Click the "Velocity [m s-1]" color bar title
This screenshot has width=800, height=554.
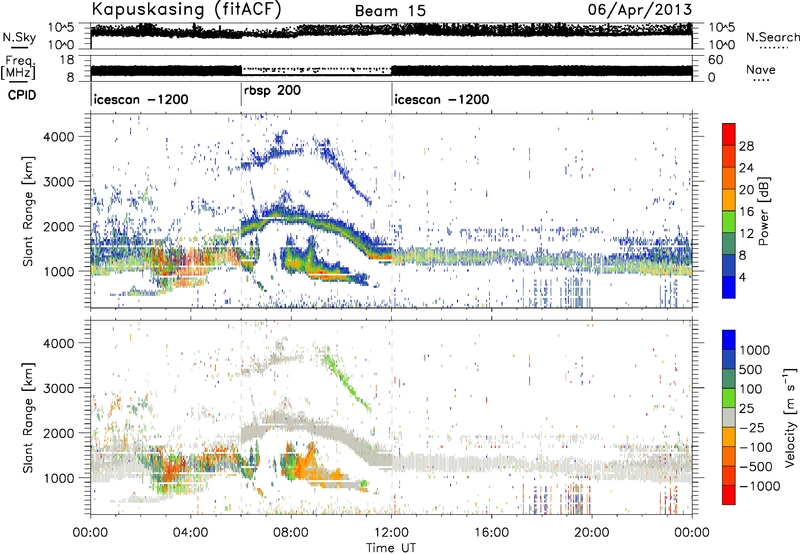pos(790,417)
